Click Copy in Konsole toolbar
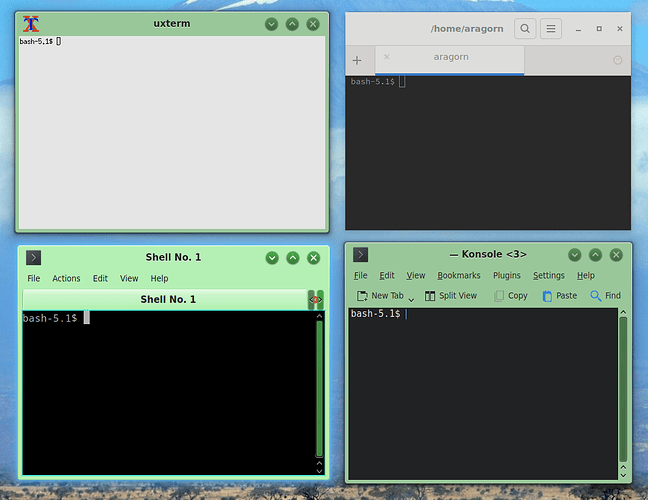Image resolution: width=648 pixels, height=500 pixels. 511,296
